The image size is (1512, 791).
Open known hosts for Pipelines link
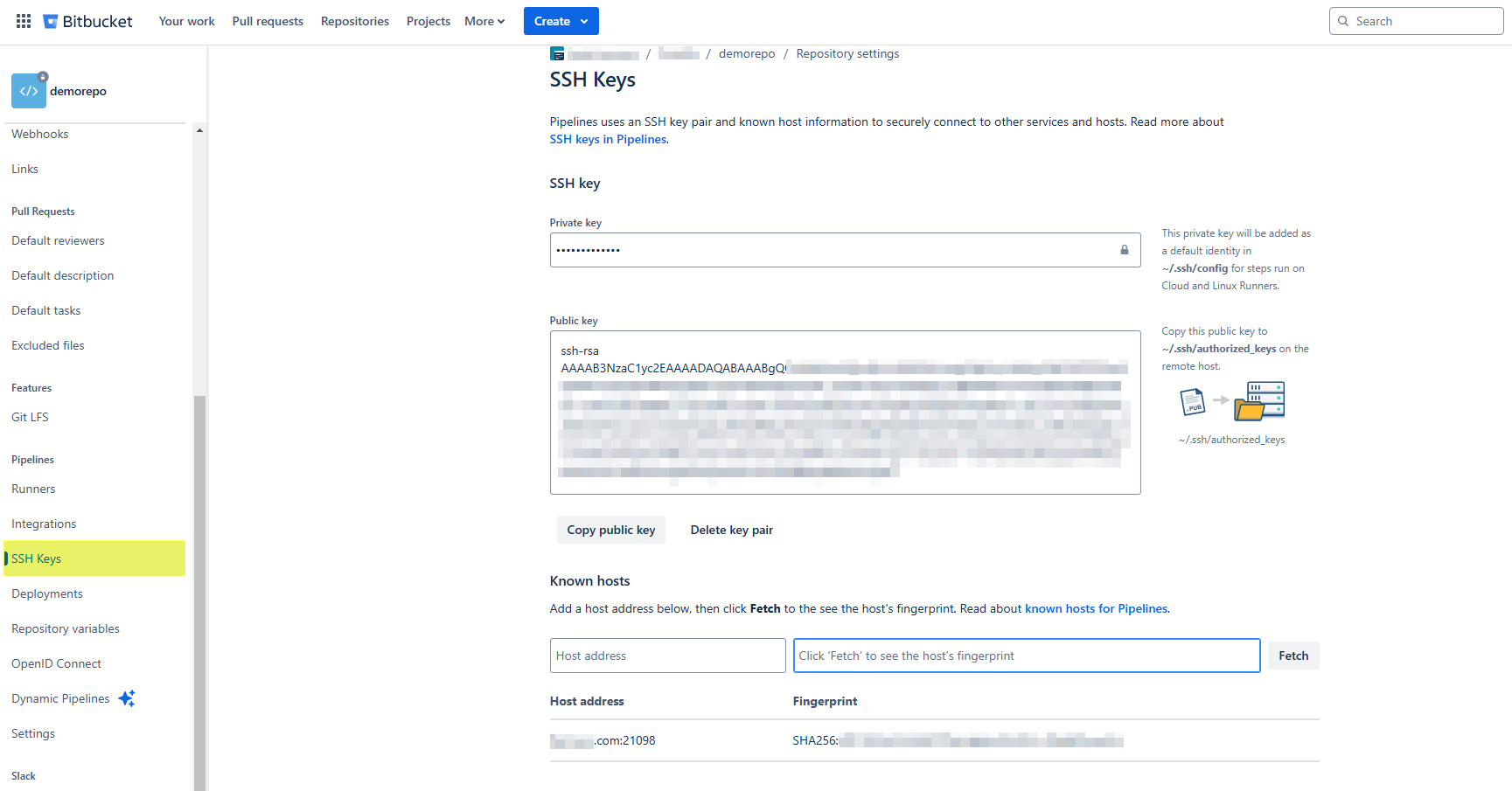(1097, 608)
